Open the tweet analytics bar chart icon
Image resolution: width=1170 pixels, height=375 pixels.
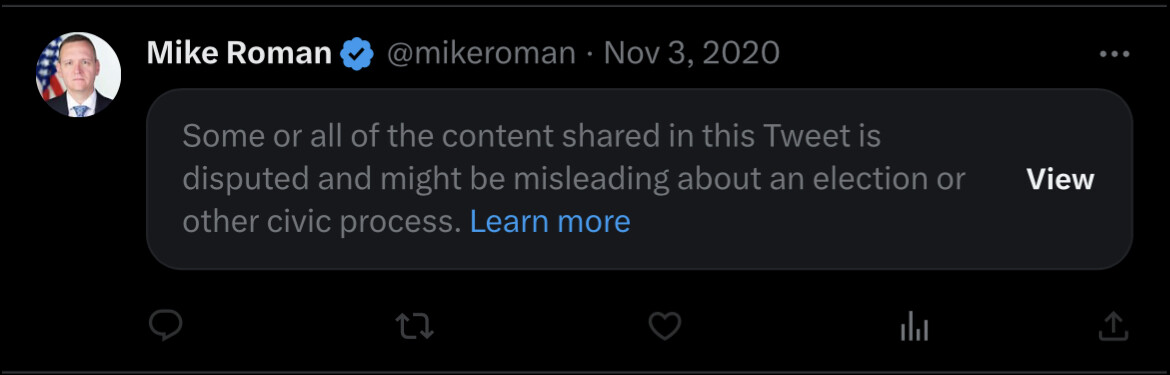click(914, 326)
